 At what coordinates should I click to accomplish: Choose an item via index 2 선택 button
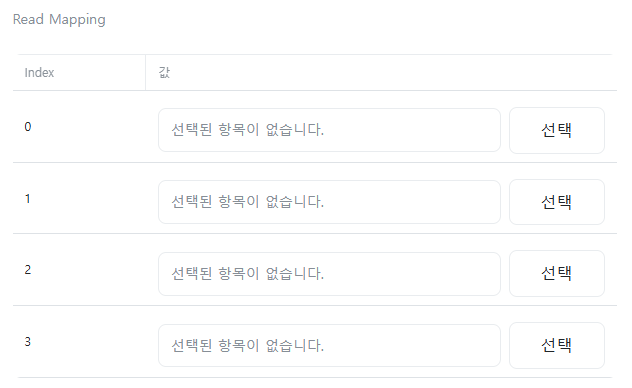click(557, 274)
